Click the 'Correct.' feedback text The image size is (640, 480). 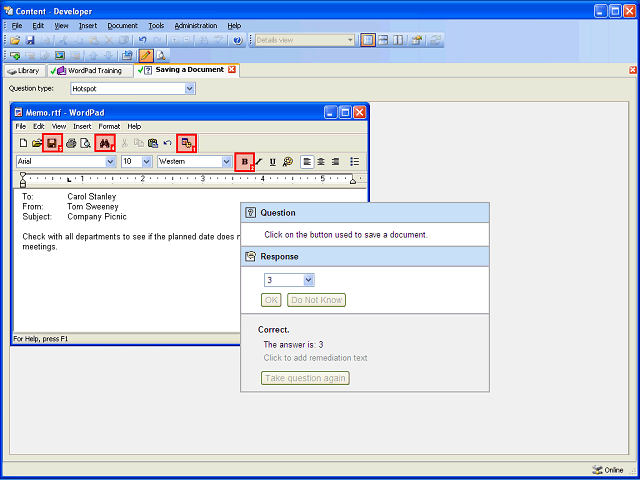point(273,330)
